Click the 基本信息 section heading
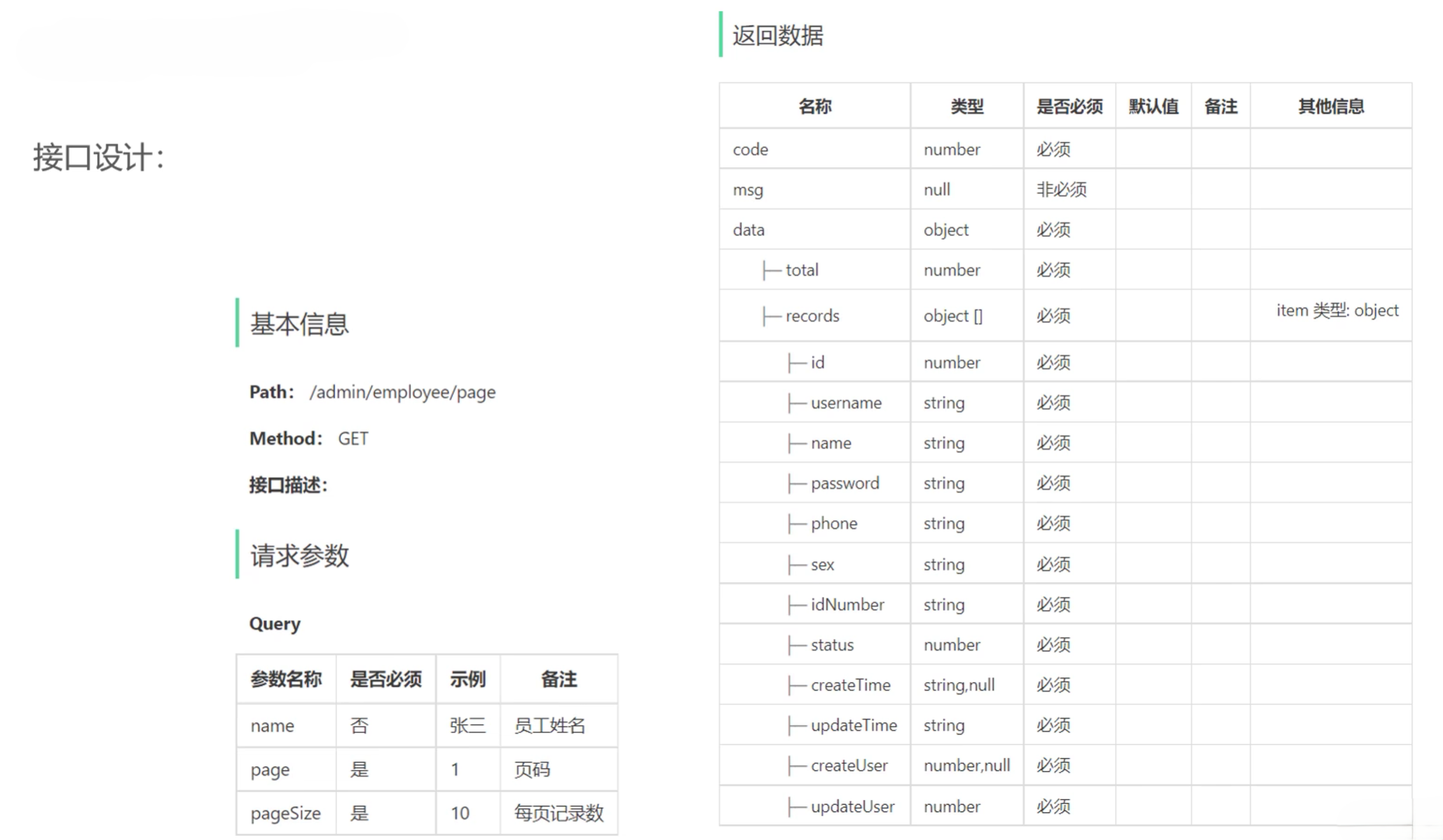 coord(299,324)
